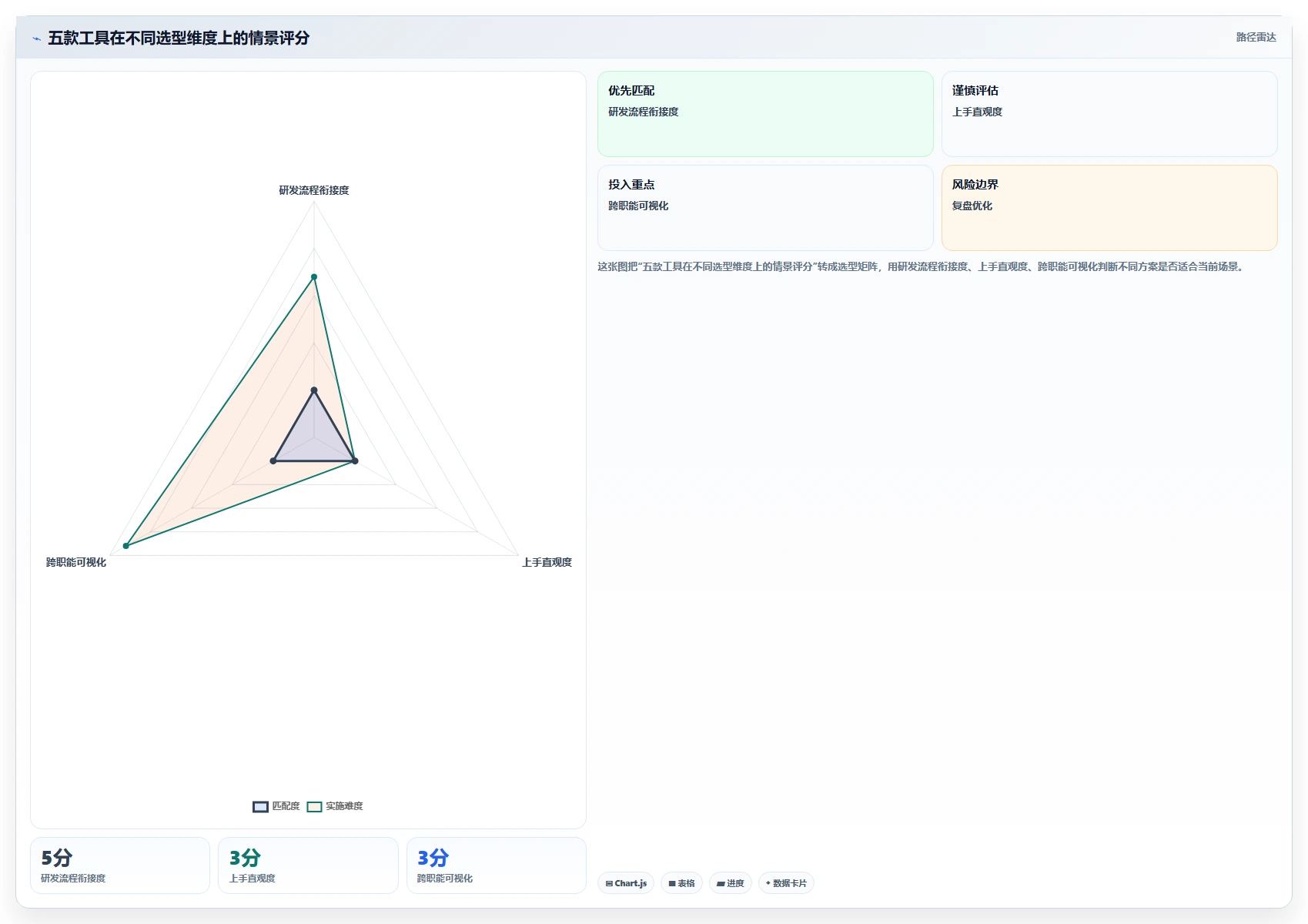Click the 匹配度 data point on 跨职能可视化 axis
This screenshot has width=1308, height=924.
tap(273, 461)
